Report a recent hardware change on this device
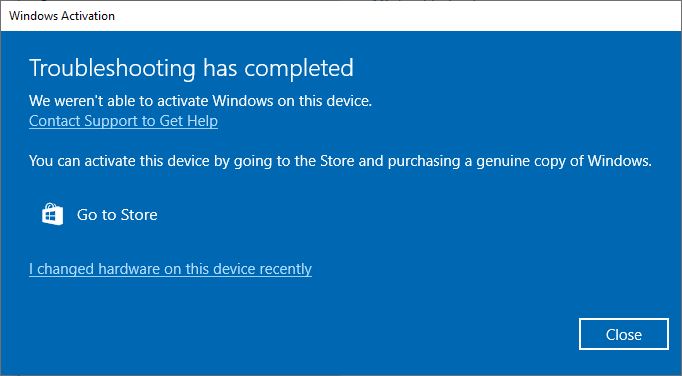This screenshot has width=682, height=376. click(170, 269)
